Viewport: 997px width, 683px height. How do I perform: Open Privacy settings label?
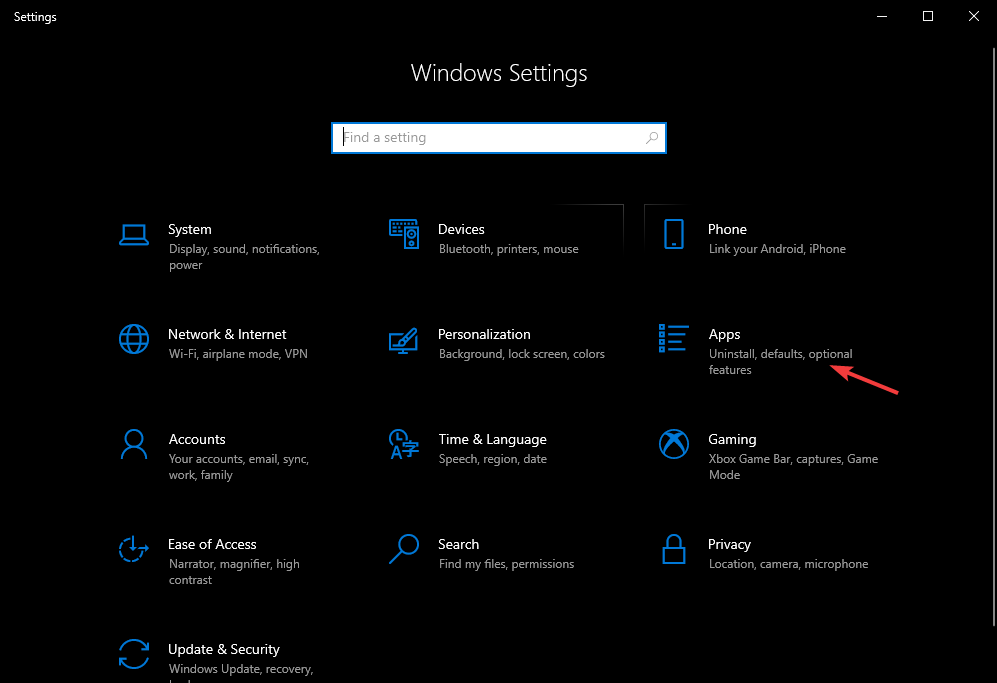tap(729, 544)
